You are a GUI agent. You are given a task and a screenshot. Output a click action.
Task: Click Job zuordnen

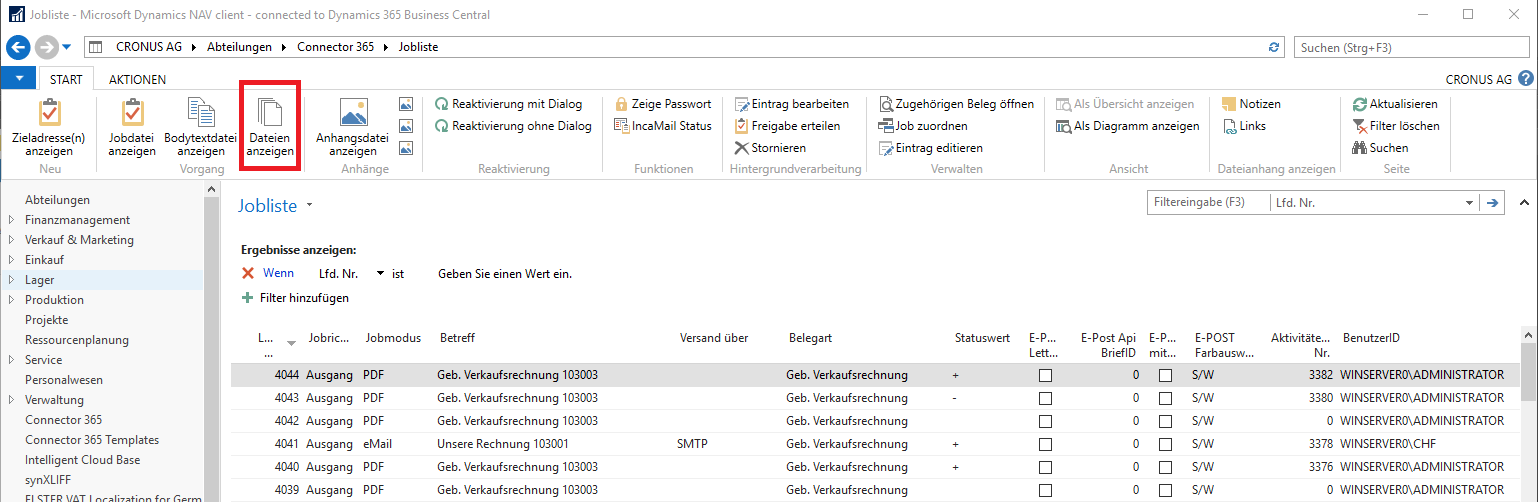[x=922, y=126]
